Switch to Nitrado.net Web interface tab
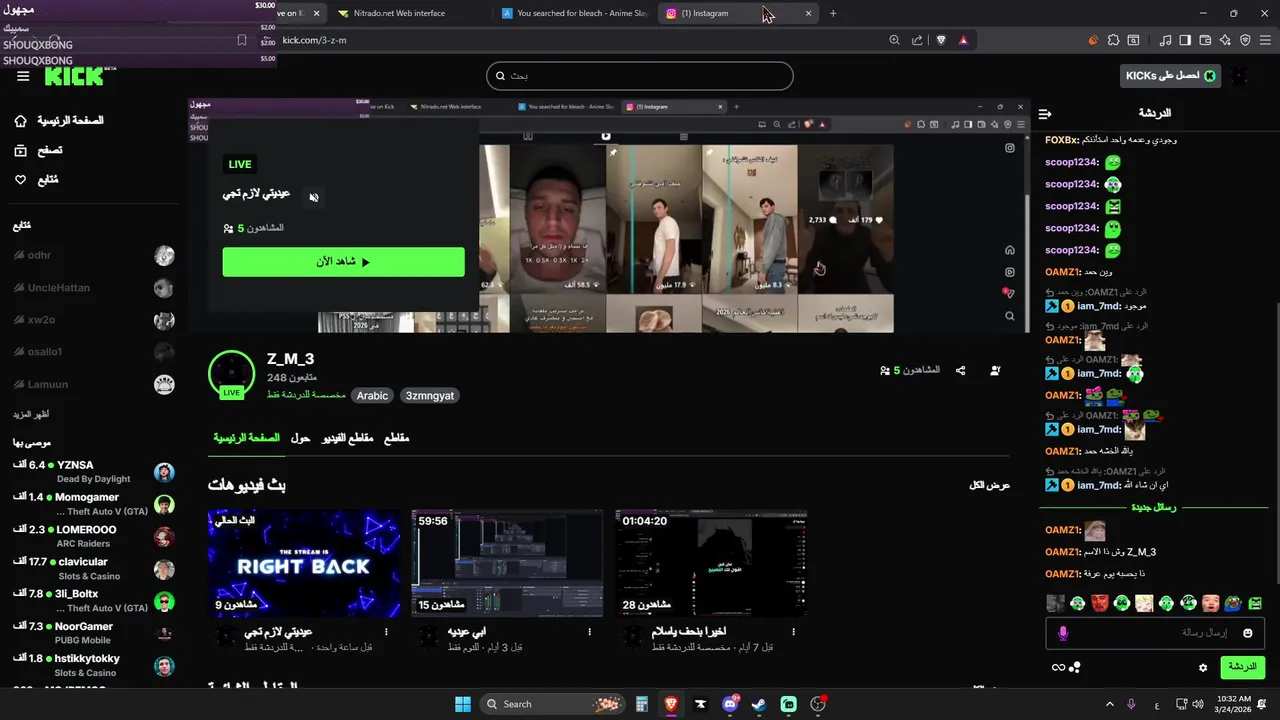Screen dimensions: 1280x720 coord(410,13)
